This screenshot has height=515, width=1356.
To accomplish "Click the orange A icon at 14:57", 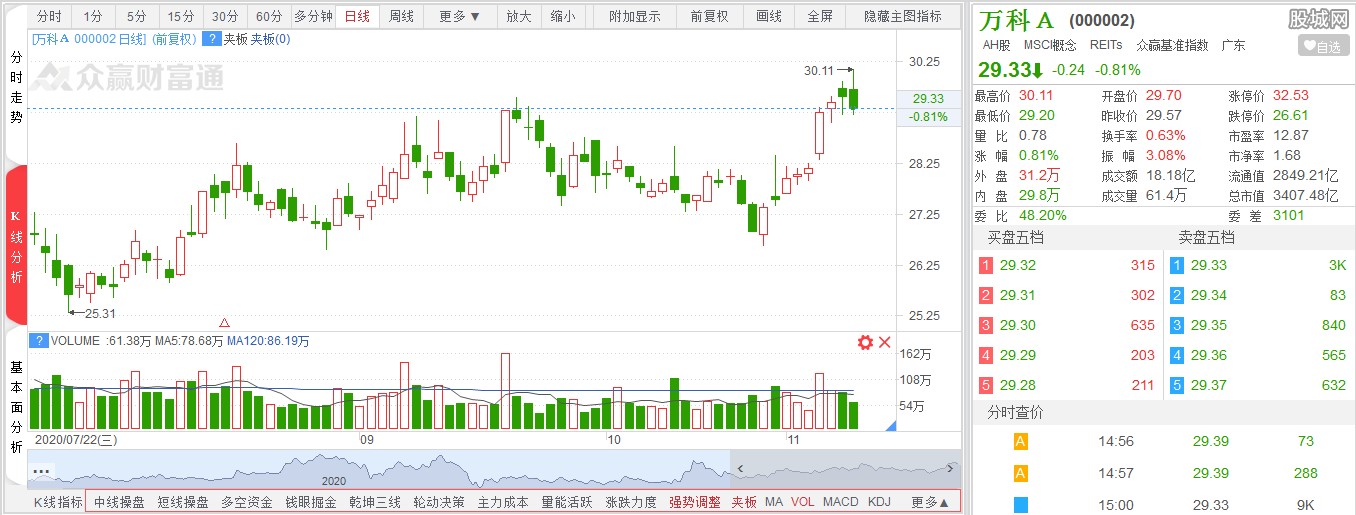I will [x=1021, y=473].
